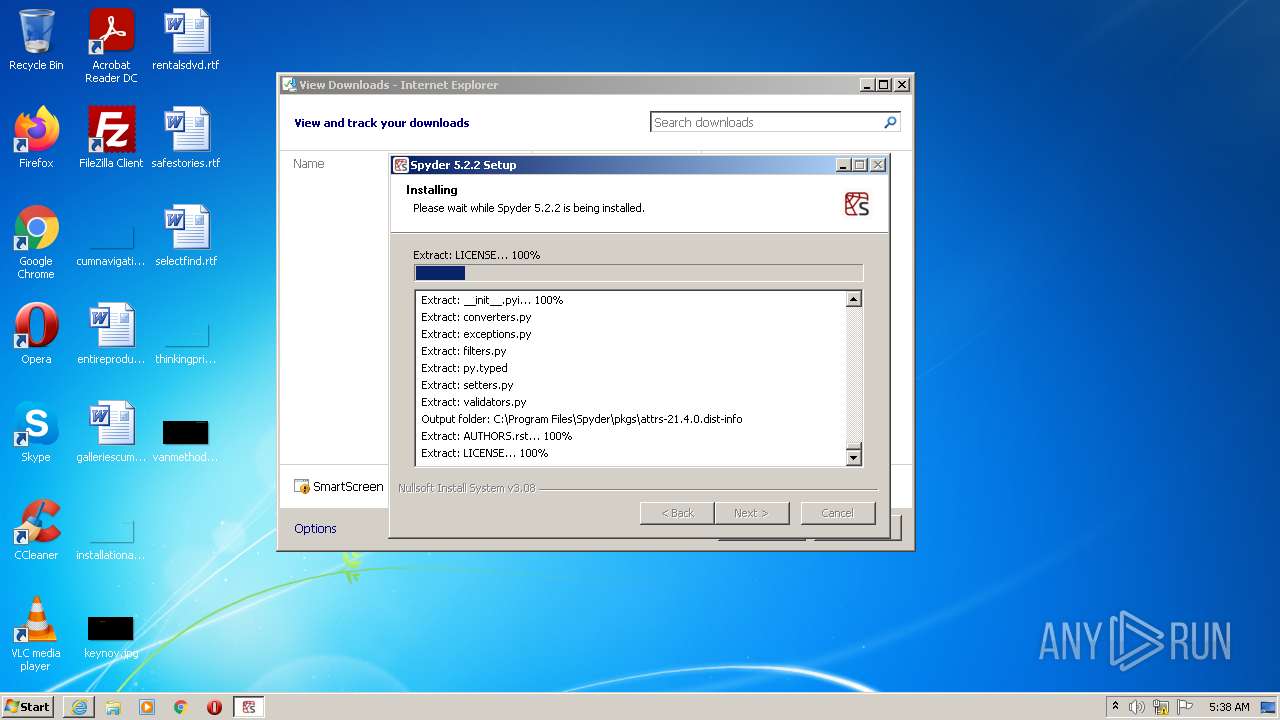Click the volume speaker tray icon
This screenshot has height=720, width=1280.
1137,707
